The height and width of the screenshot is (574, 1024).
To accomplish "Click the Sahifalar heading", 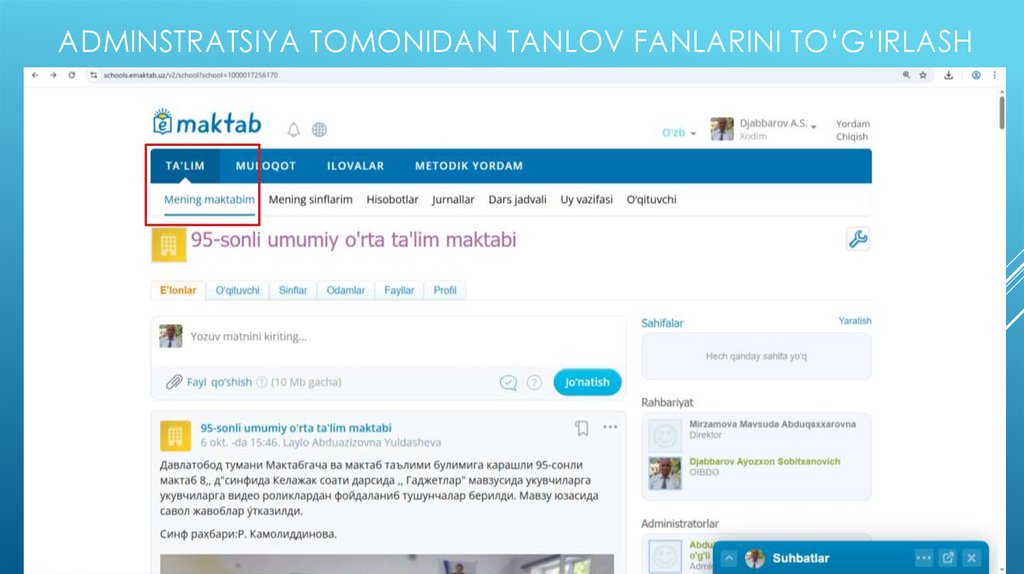I will [x=662, y=323].
